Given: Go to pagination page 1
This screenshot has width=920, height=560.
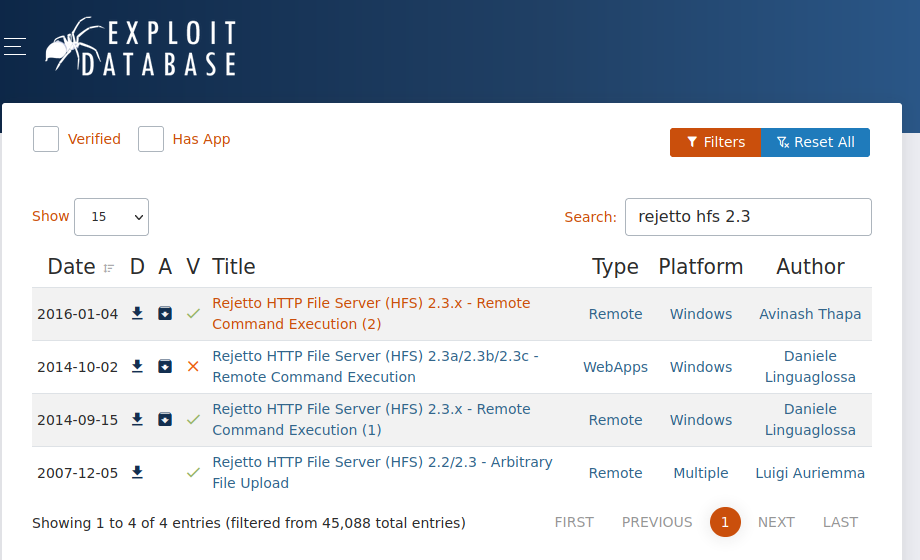Looking at the screenshot, I should click(x=725, y=522).
